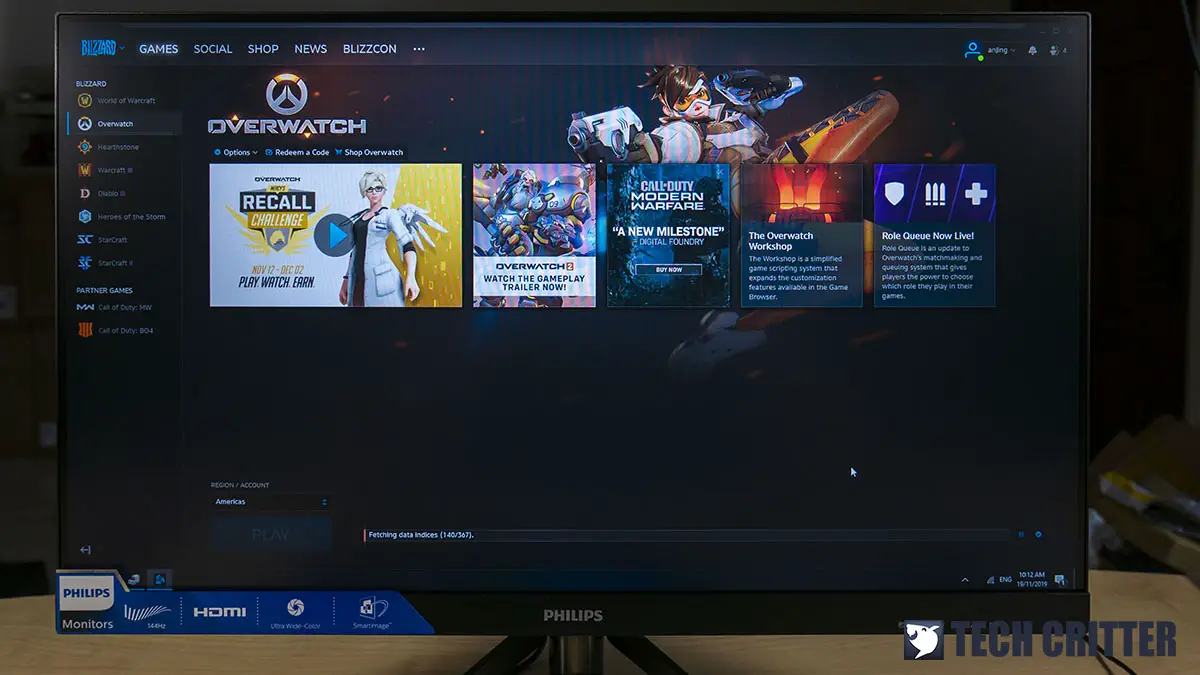Click the disabled PLAY button
The image size is (1200, 675).
point(270,535)
